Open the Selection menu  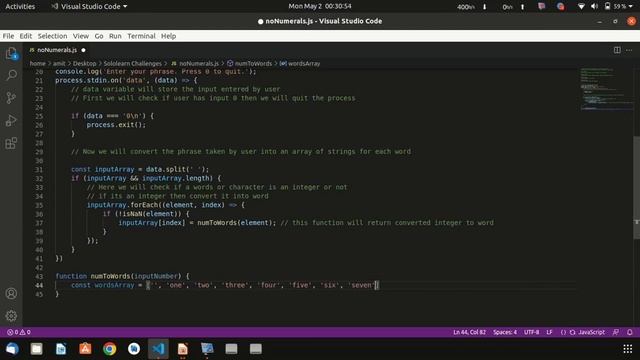tap(52, 36)
